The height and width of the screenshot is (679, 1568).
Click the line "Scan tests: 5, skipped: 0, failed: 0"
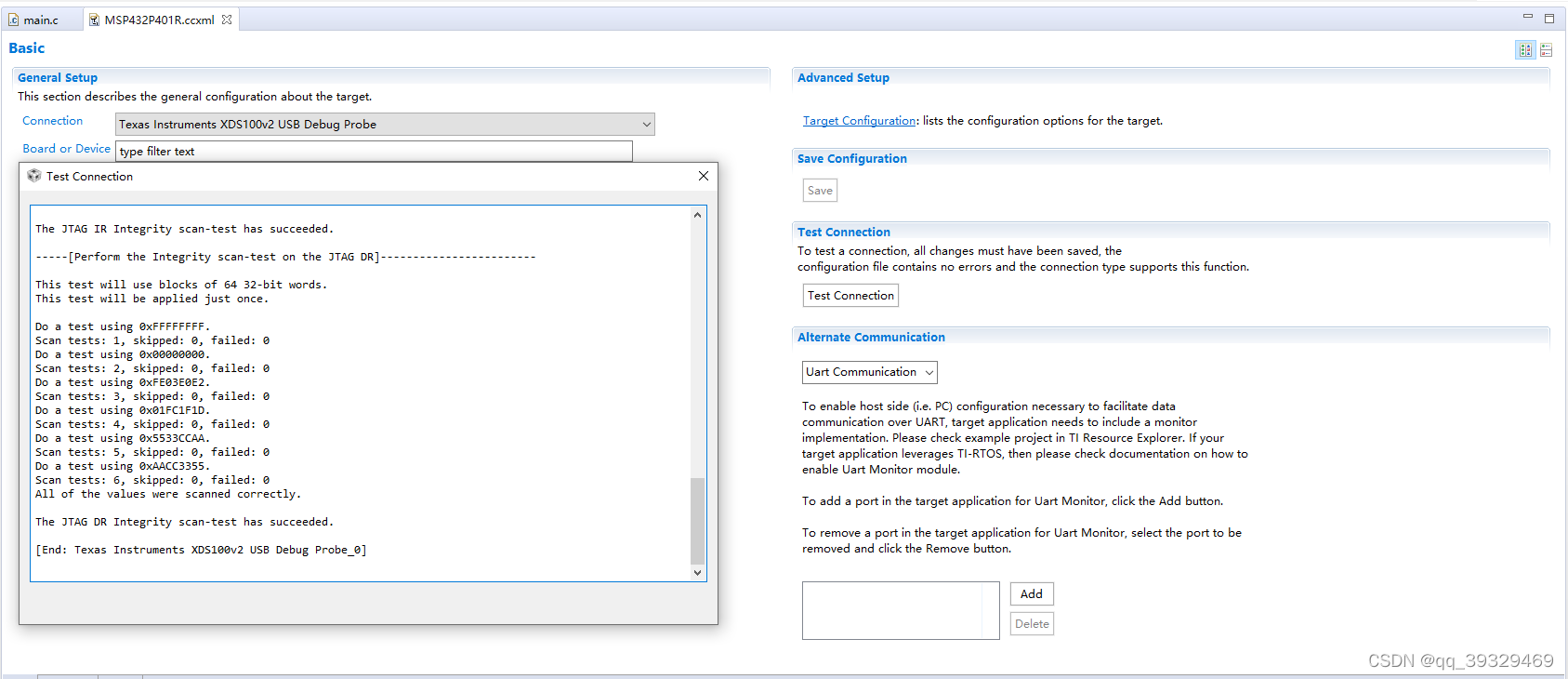(x=152, y=452)
